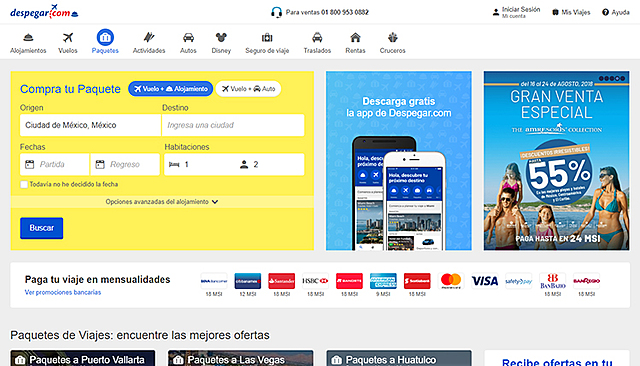Open the Despegar app download banner

399,161
